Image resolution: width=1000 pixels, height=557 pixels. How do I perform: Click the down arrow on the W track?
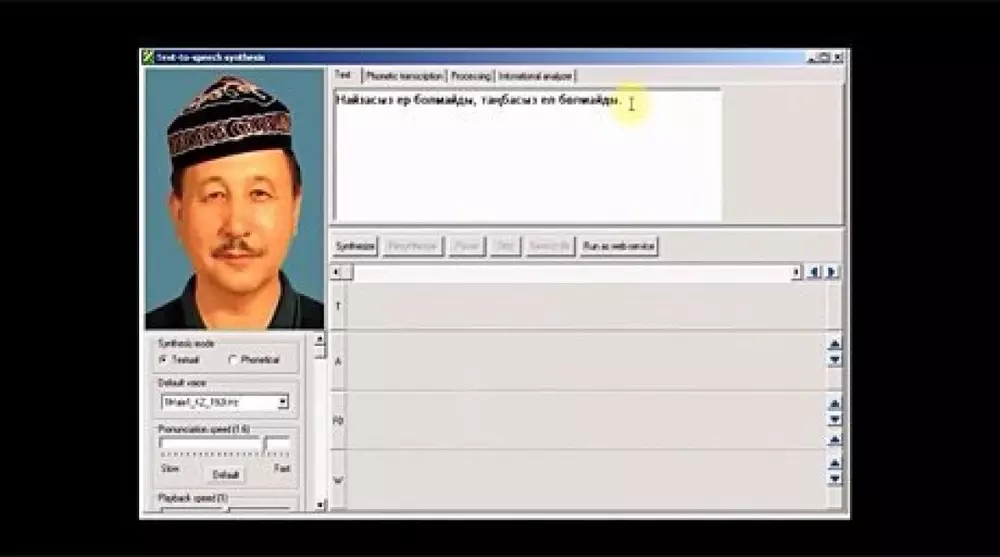pos(835,479)
